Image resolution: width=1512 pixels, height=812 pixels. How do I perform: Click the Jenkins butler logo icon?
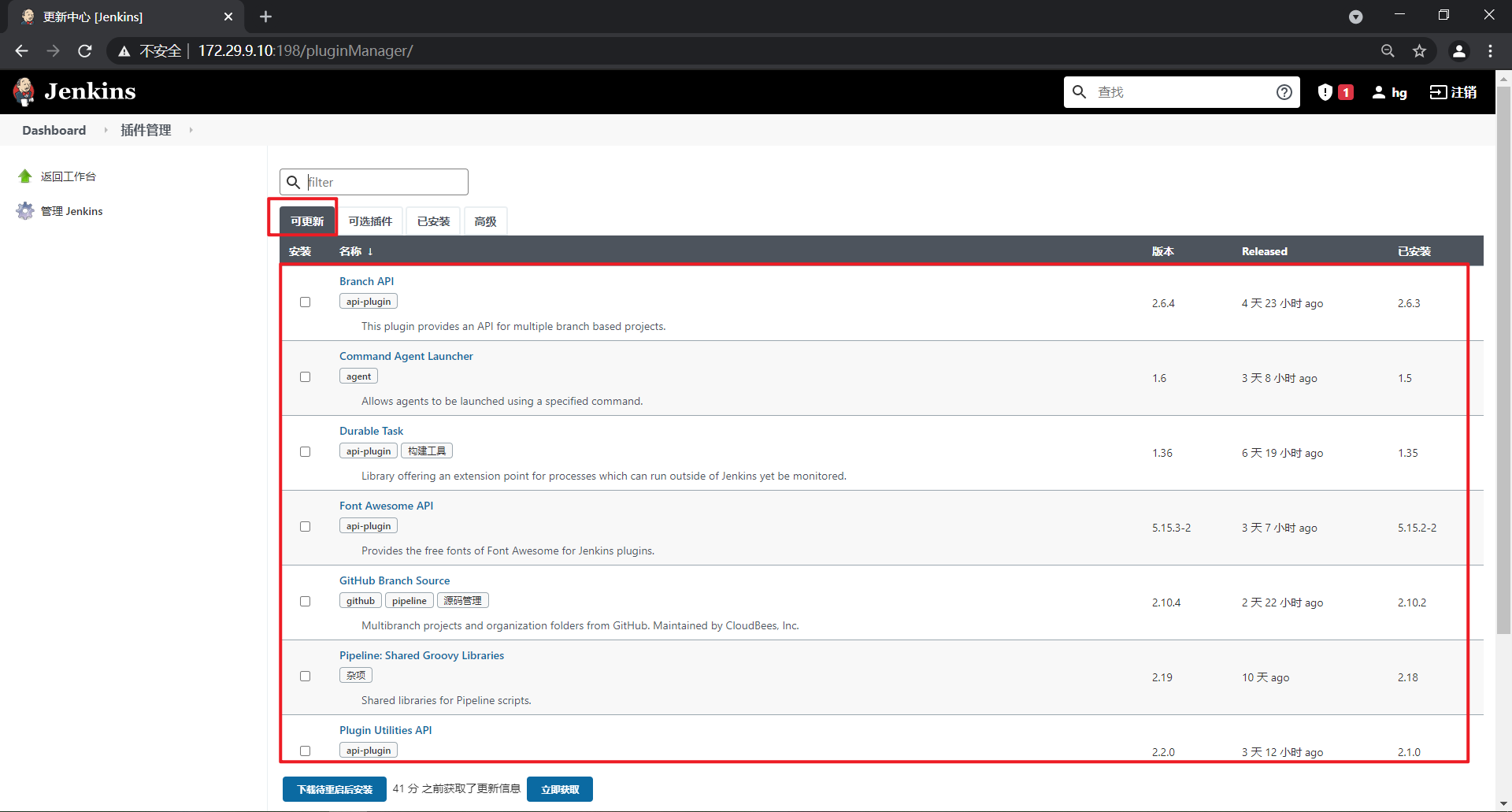coord(24,91)
